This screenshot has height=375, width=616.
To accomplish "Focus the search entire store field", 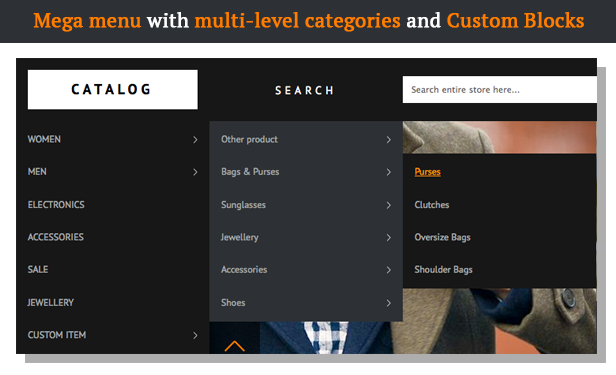I will (500, 90).
